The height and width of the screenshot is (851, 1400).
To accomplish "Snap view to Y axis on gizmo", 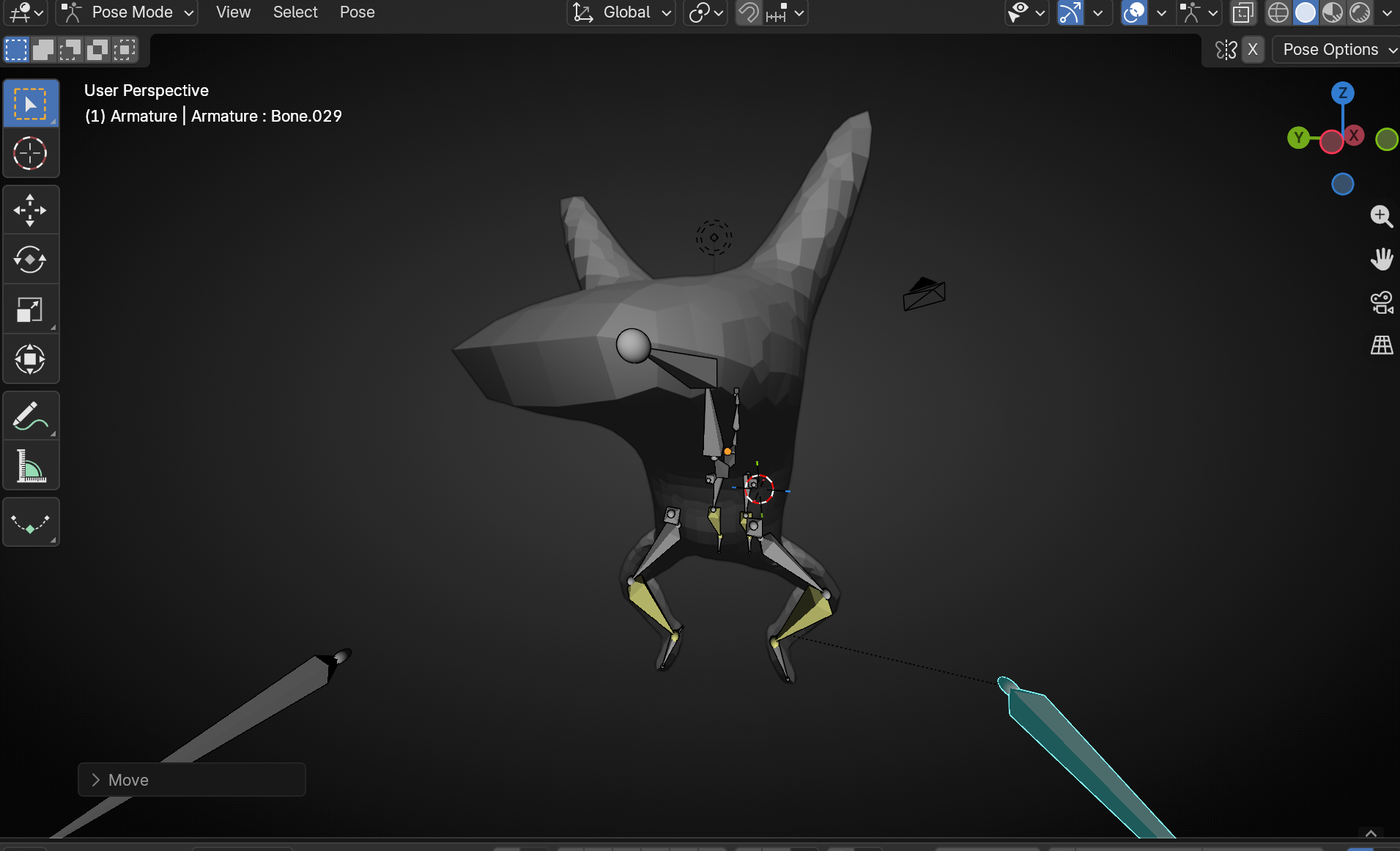I will tap(1299, 137).
